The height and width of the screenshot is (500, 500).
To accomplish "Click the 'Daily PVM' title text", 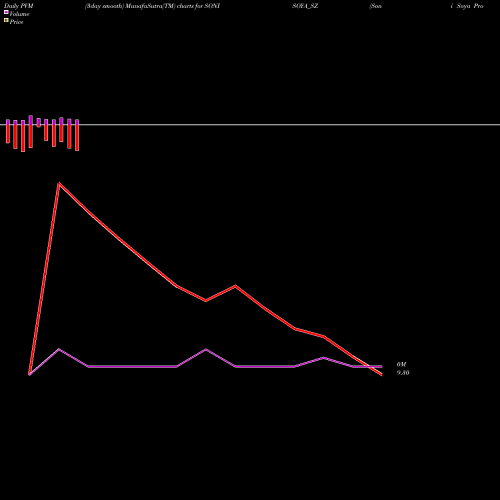I will click(x=19, y=6).
